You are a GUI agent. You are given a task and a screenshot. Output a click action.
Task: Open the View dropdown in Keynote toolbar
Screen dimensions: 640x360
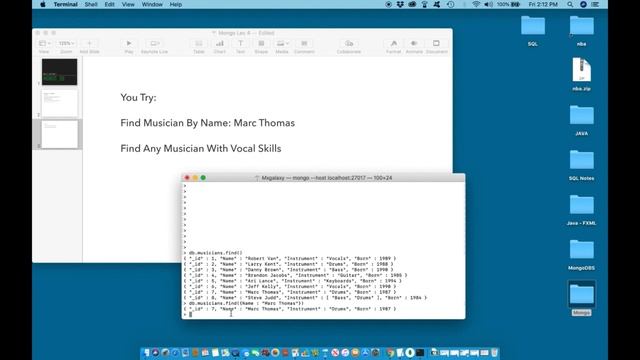[44, 44]
